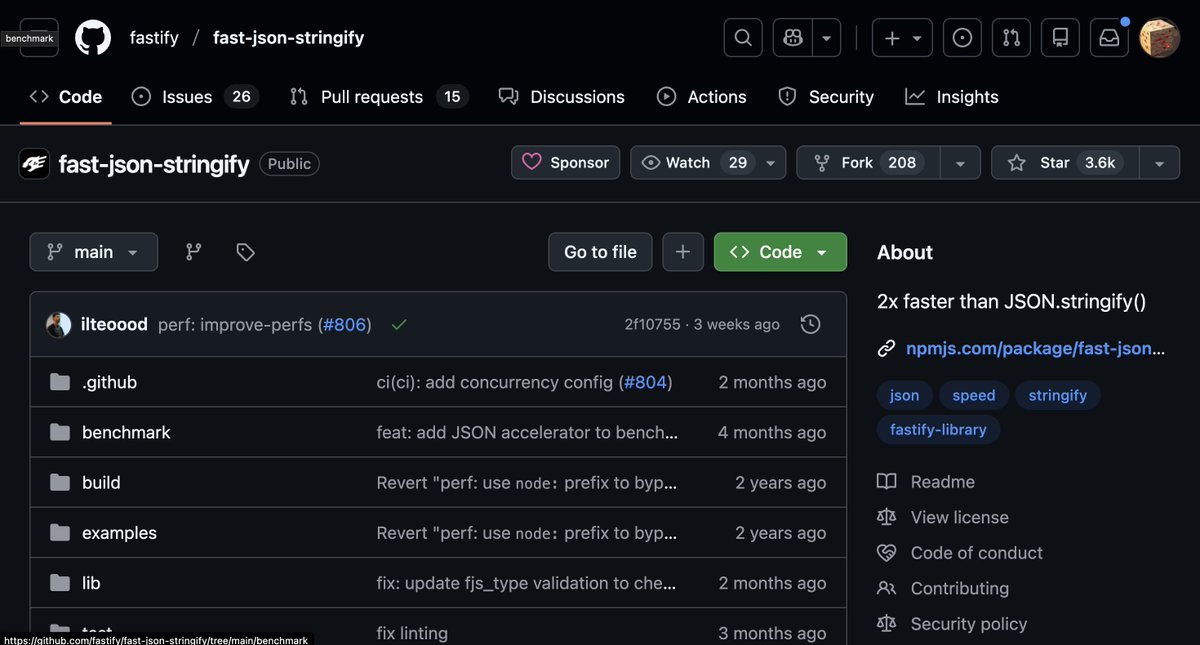Open the benchmark folder
This screenshot has height=645, width=1200.
point(126,432)
